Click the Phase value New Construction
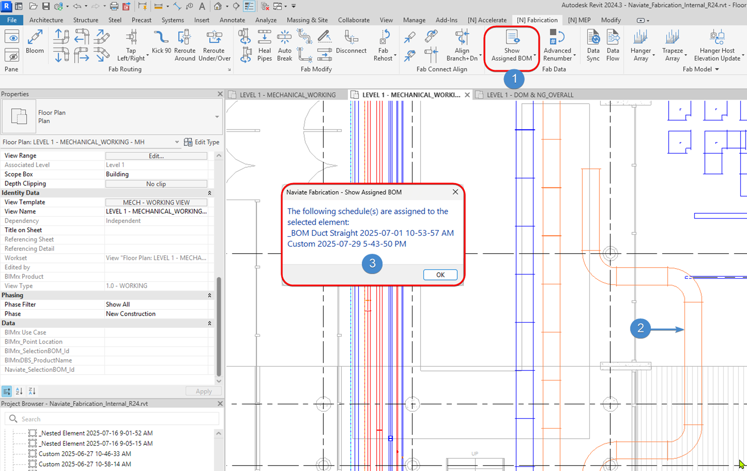The height and width of the screenshot is (471, 747). (x=156, y=314)
